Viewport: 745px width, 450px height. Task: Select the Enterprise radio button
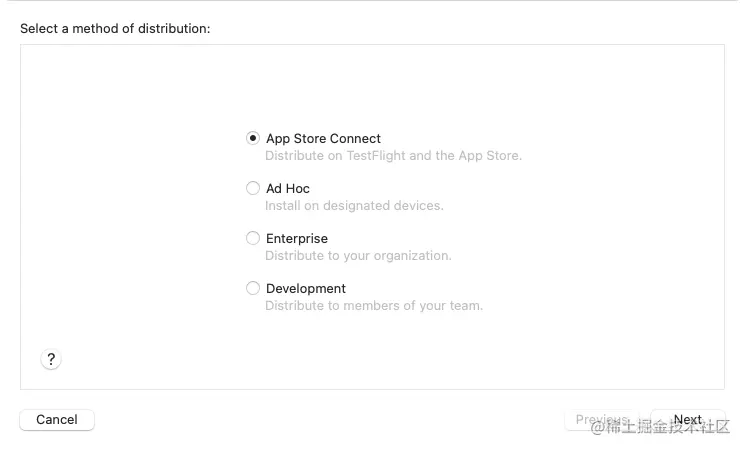click(x=253, y=238)
